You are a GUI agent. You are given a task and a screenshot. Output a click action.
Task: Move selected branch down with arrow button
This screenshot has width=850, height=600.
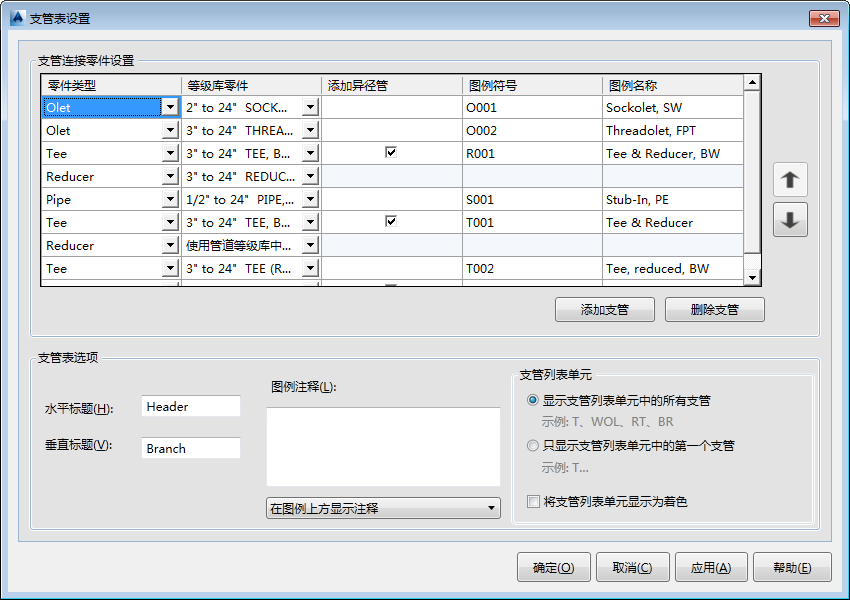point(790,220)
